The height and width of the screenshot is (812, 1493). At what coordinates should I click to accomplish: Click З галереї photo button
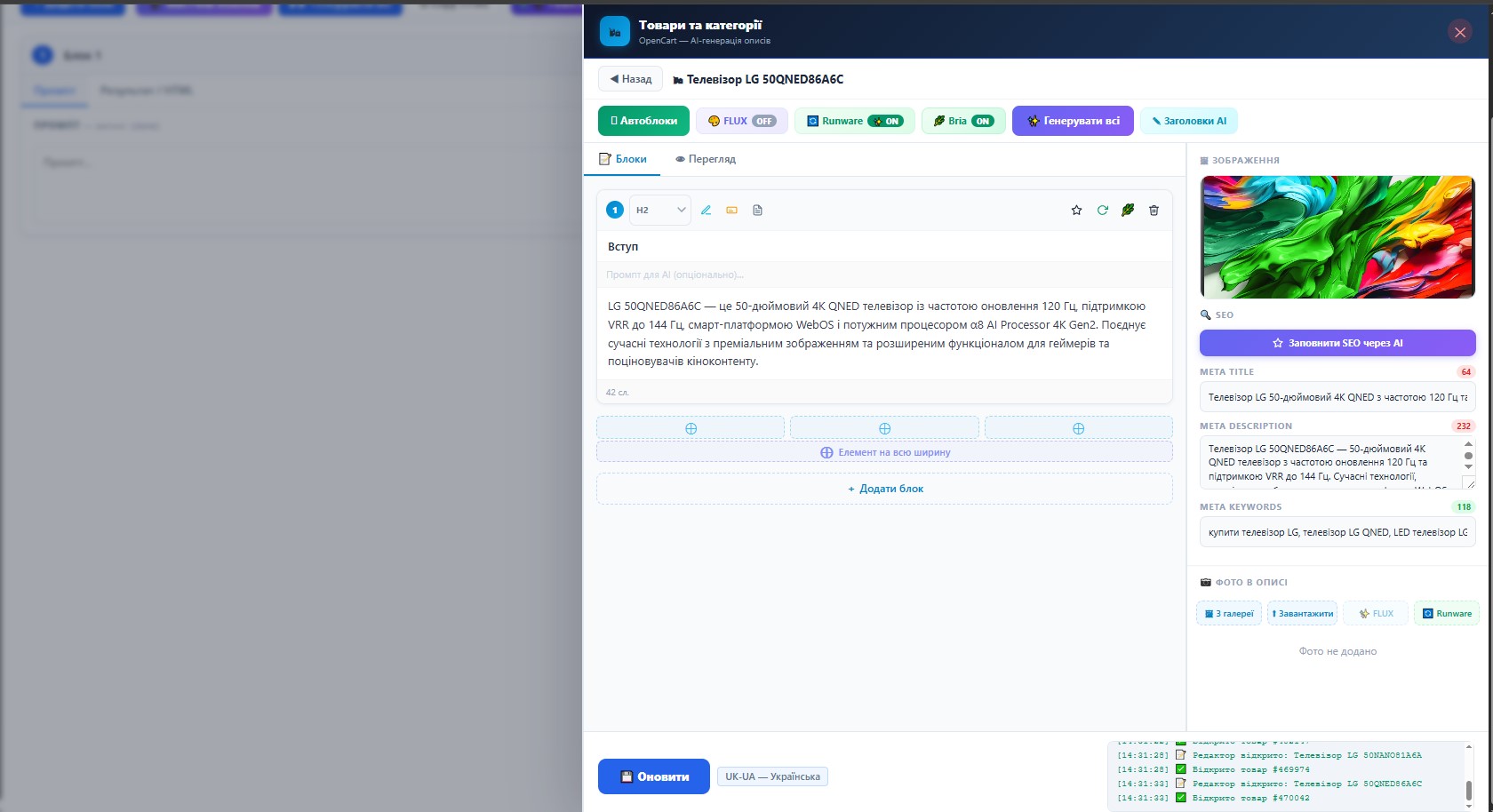pyautogui.click(x=1229, y=614)
